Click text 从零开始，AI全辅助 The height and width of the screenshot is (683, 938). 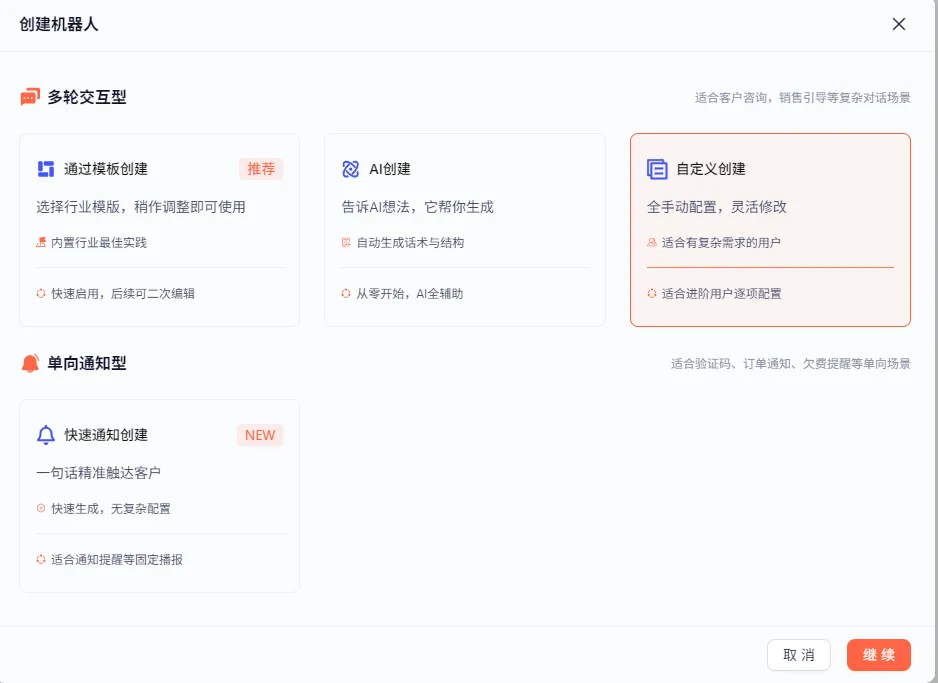410,293
